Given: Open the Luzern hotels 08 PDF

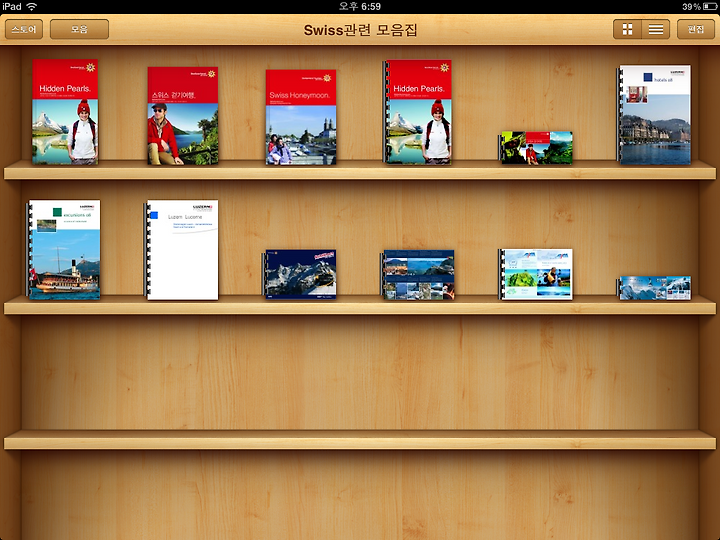Looking at the screenshot, I should click(654, 114).
